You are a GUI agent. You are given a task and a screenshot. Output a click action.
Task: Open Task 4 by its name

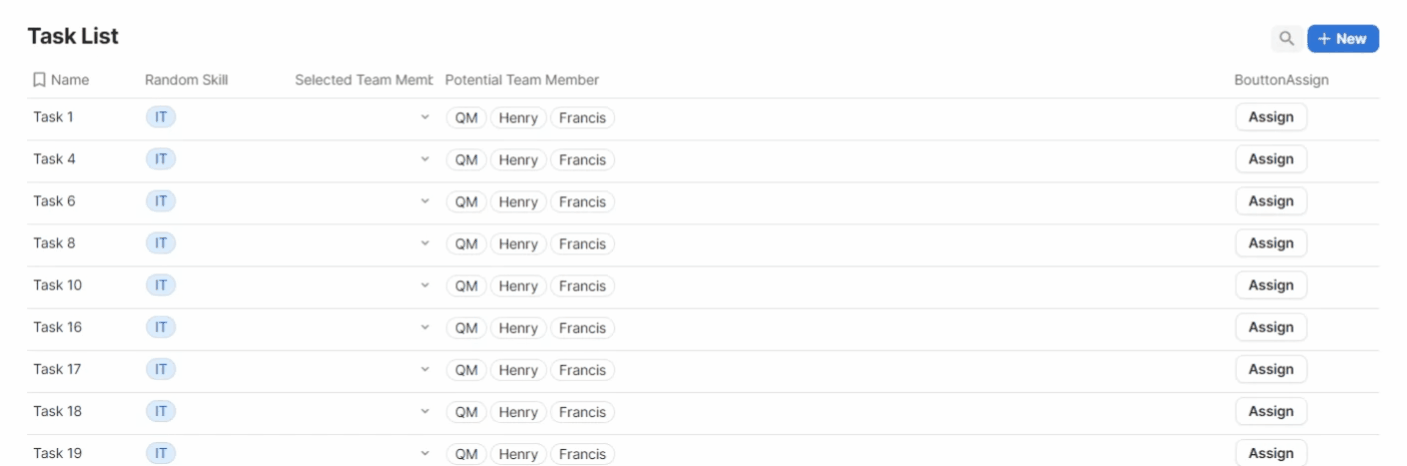pos(54,159)
